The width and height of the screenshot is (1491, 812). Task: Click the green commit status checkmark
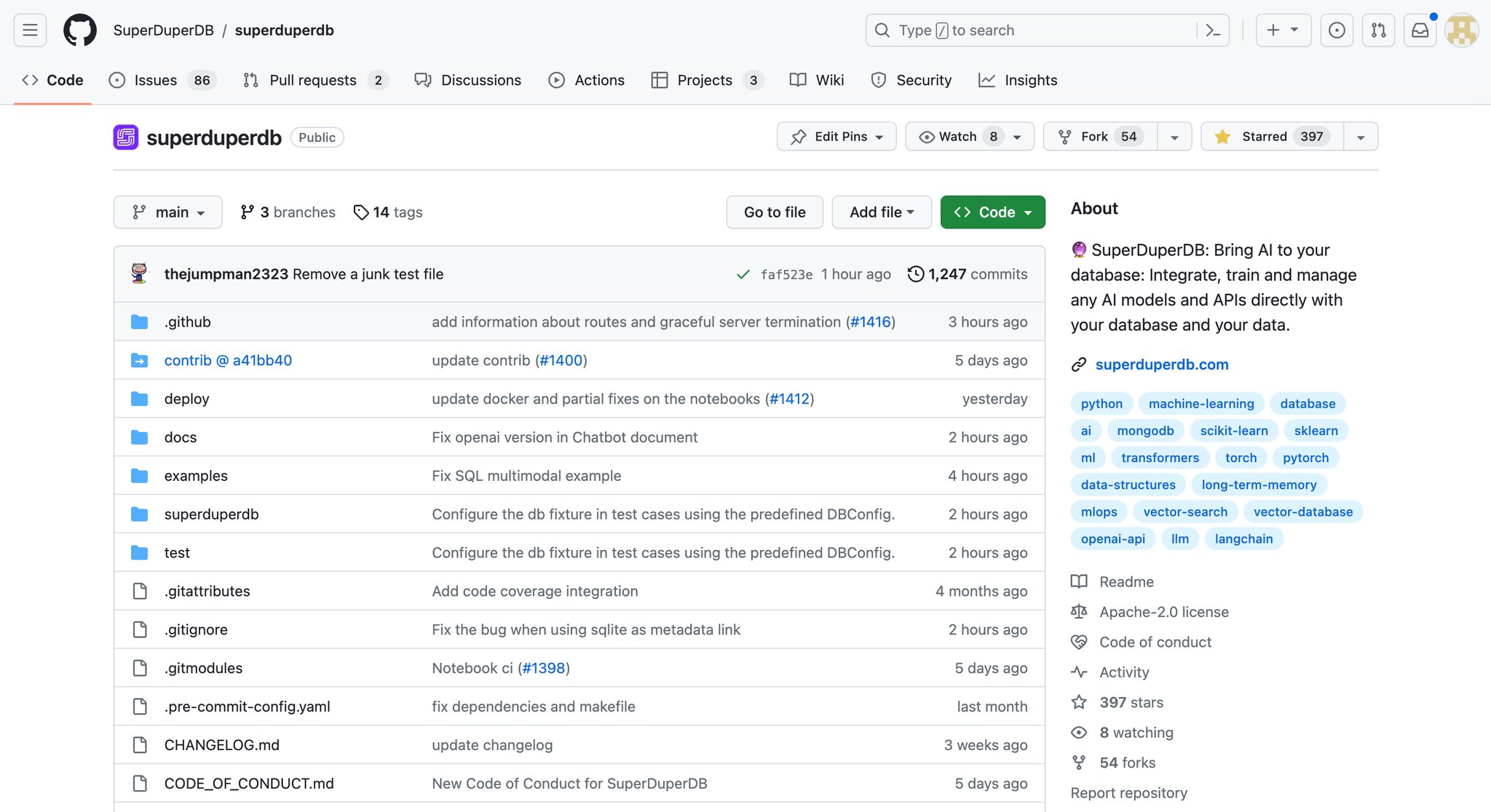tap(743, 274)
